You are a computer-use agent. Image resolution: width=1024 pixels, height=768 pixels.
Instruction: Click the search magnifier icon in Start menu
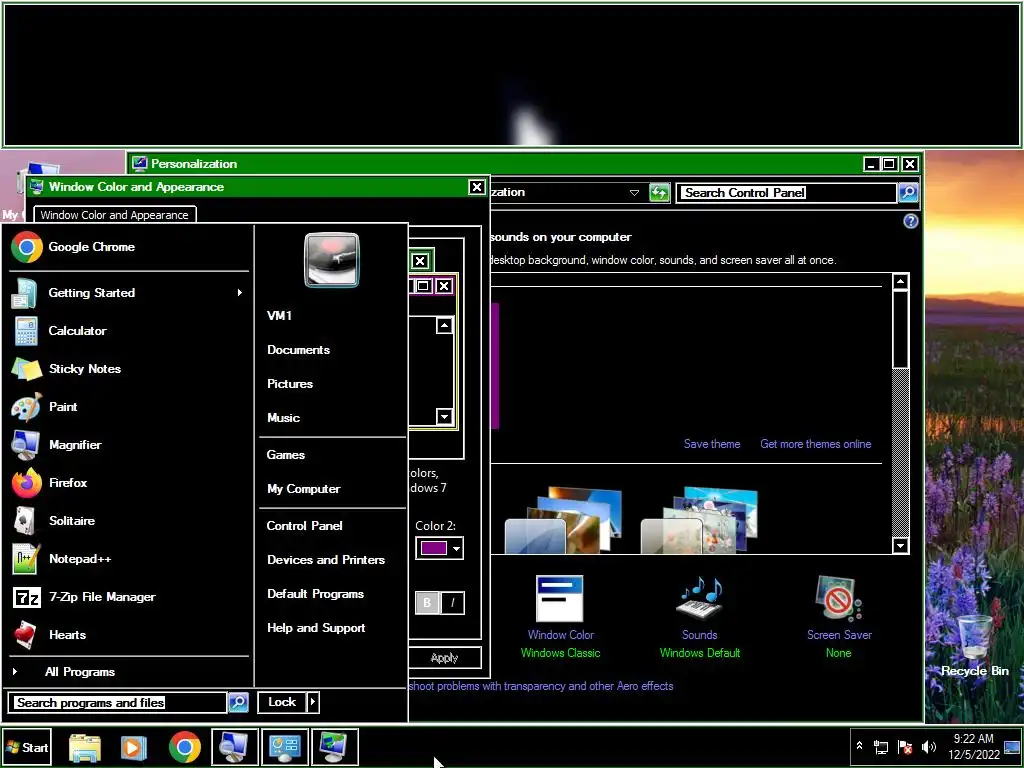[x=238, y=702]
